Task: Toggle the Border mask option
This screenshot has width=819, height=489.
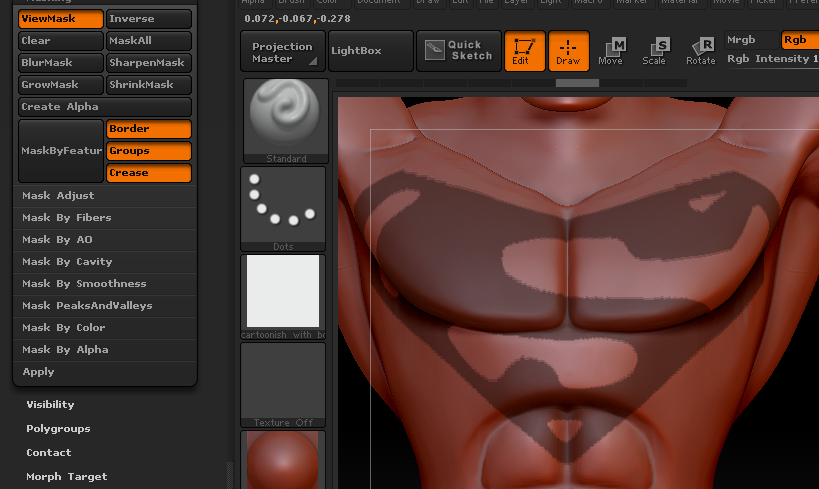Action: click(149, 129)
